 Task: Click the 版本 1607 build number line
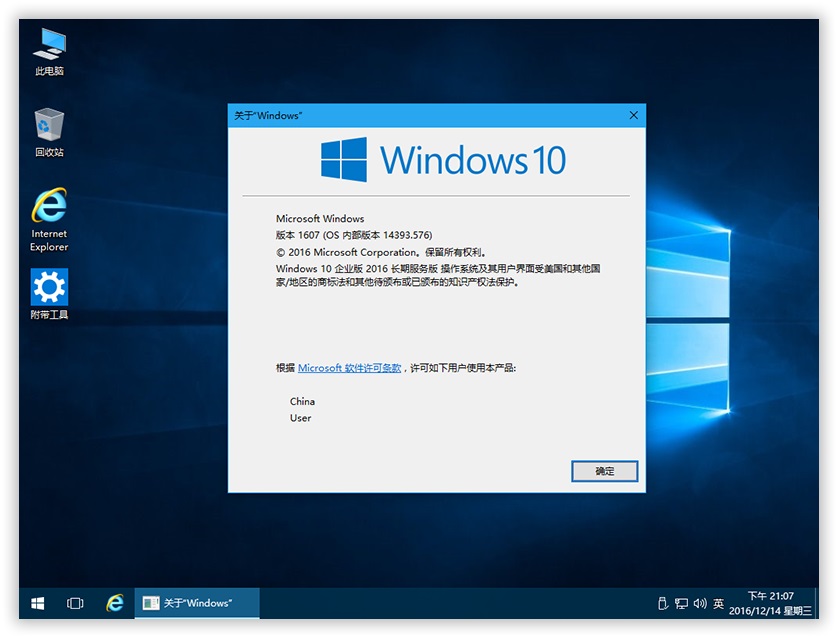(354, 235)
